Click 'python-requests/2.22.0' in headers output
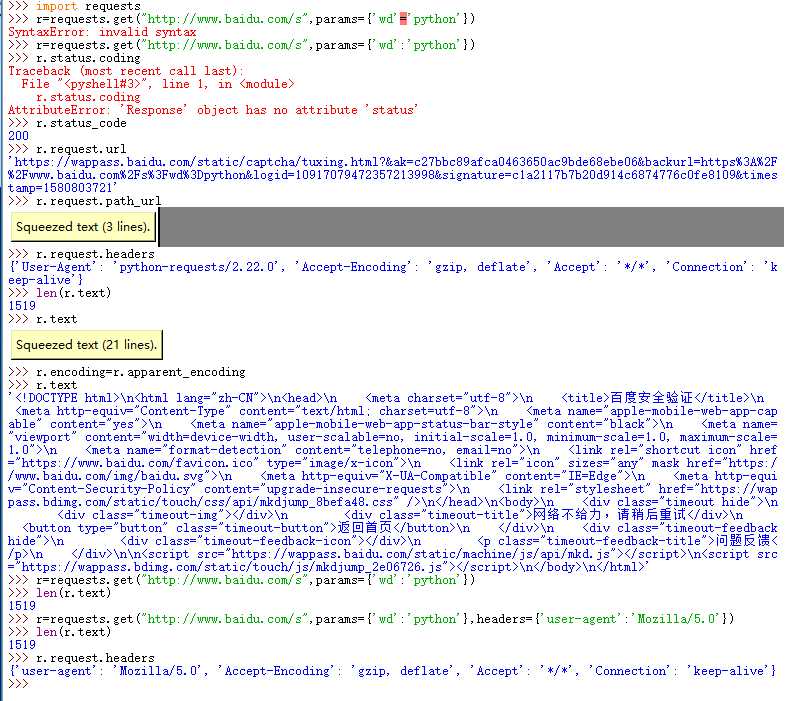 (198, 267)
